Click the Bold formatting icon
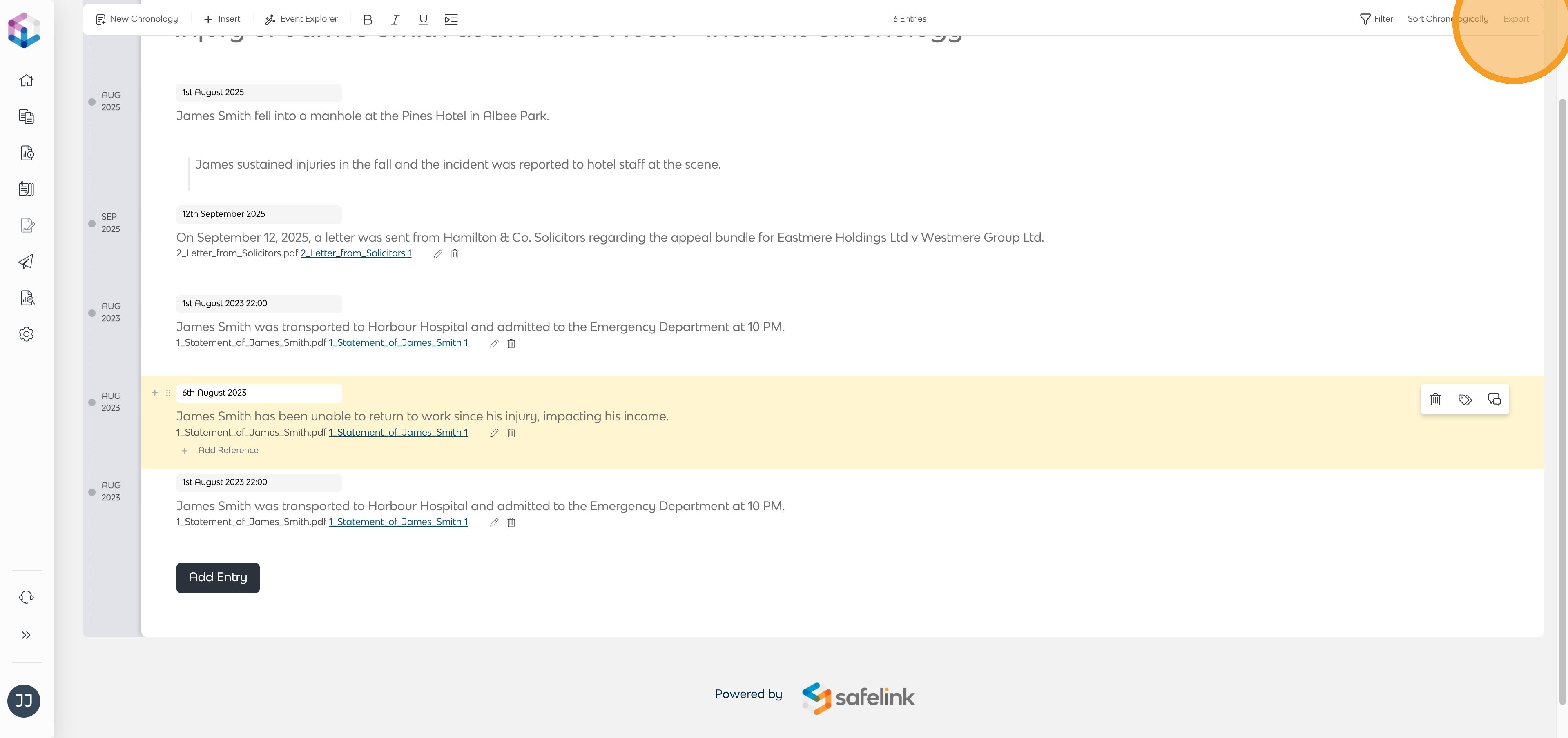Screen dimensions: 1568x738 coord(367,20)
